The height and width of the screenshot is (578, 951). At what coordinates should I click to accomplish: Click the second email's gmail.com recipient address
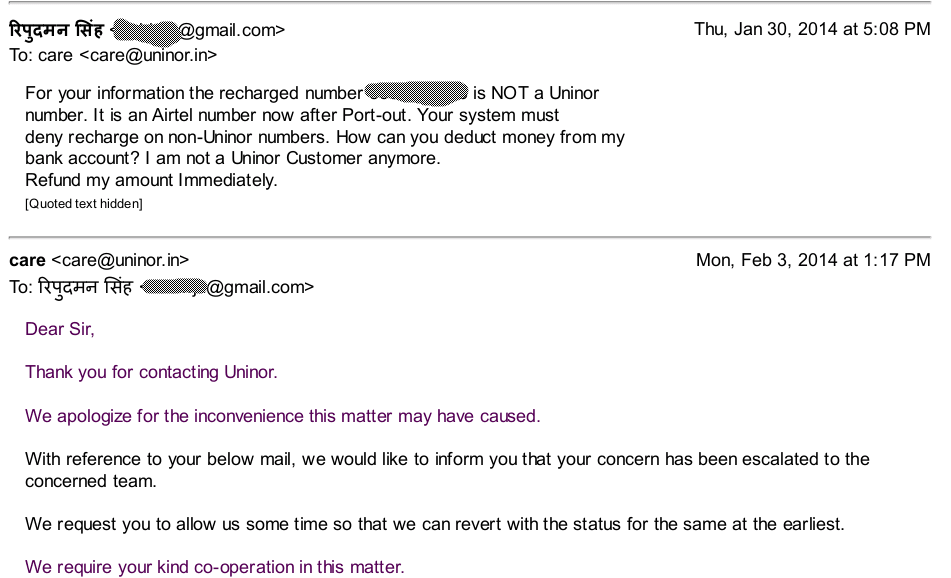coord(227,287)
